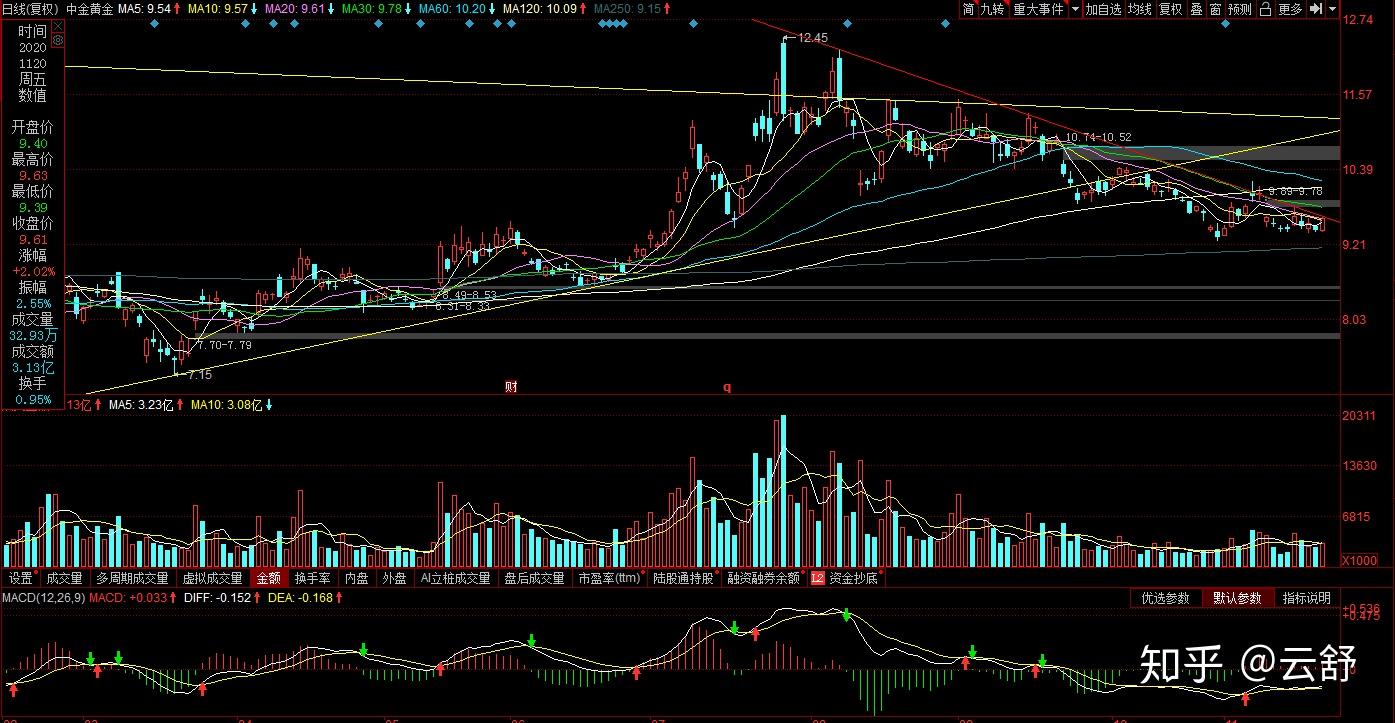Click 日线(复权) period selector
Viewport: 1395px width, 723px height.
[x=31, y=8]
